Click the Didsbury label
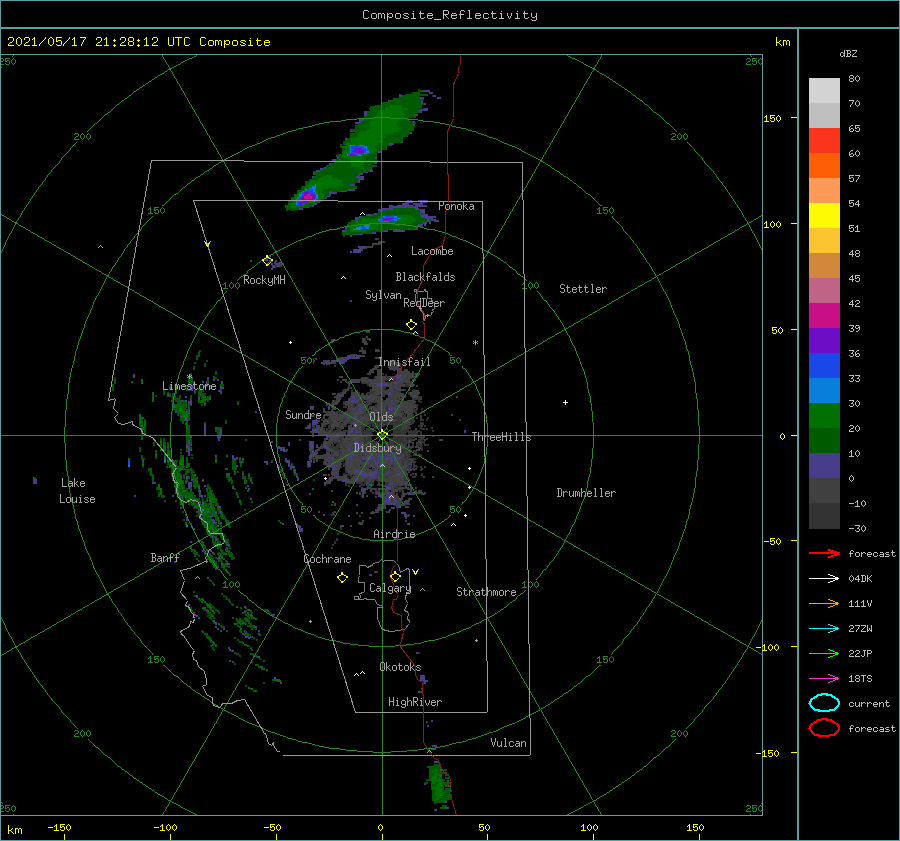This screenshot has height=841, width=900. pyautogui.click(x=377, y=448)
